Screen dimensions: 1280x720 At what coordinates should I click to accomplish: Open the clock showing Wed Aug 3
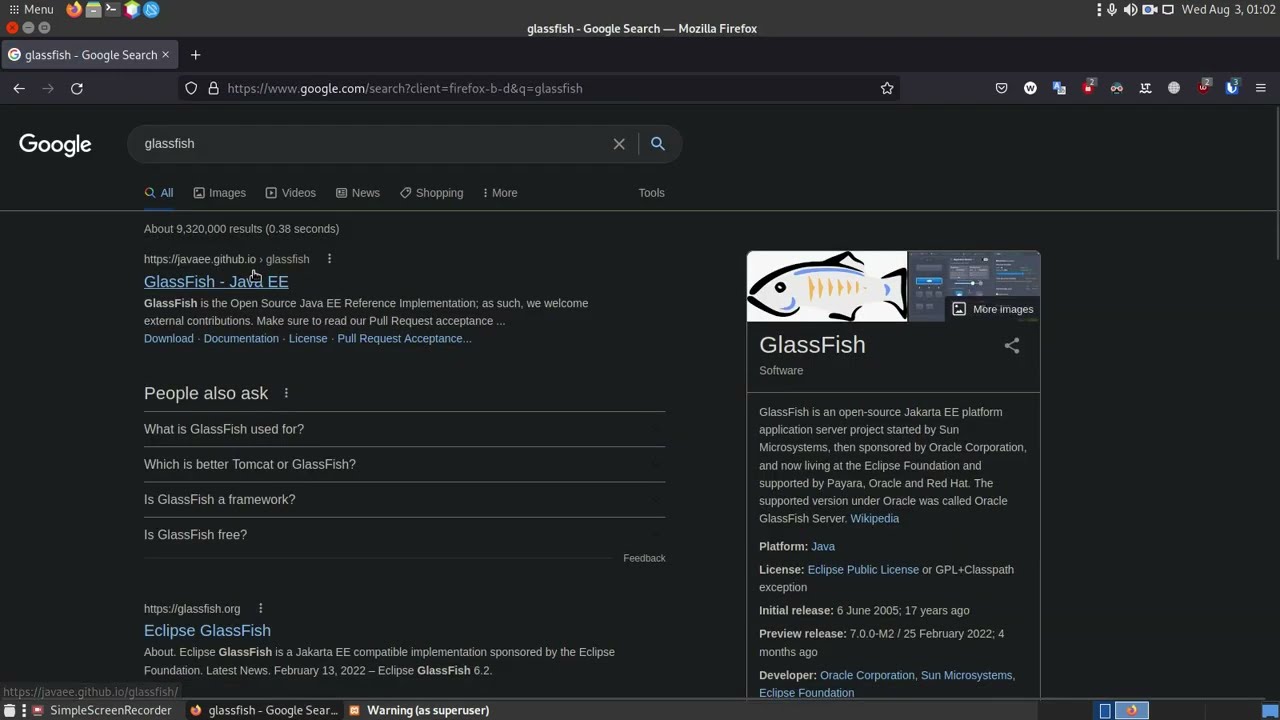(x=1228, y=9)
